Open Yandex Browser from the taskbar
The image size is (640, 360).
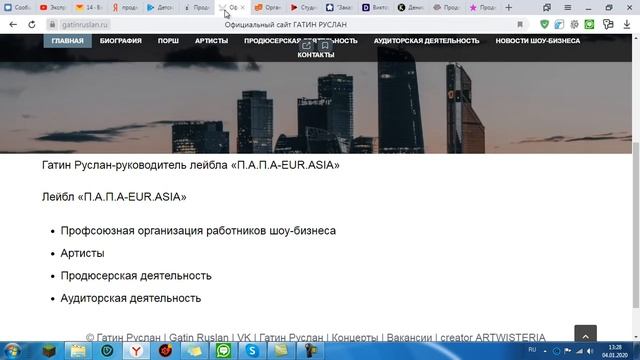[x=136, y=351]
